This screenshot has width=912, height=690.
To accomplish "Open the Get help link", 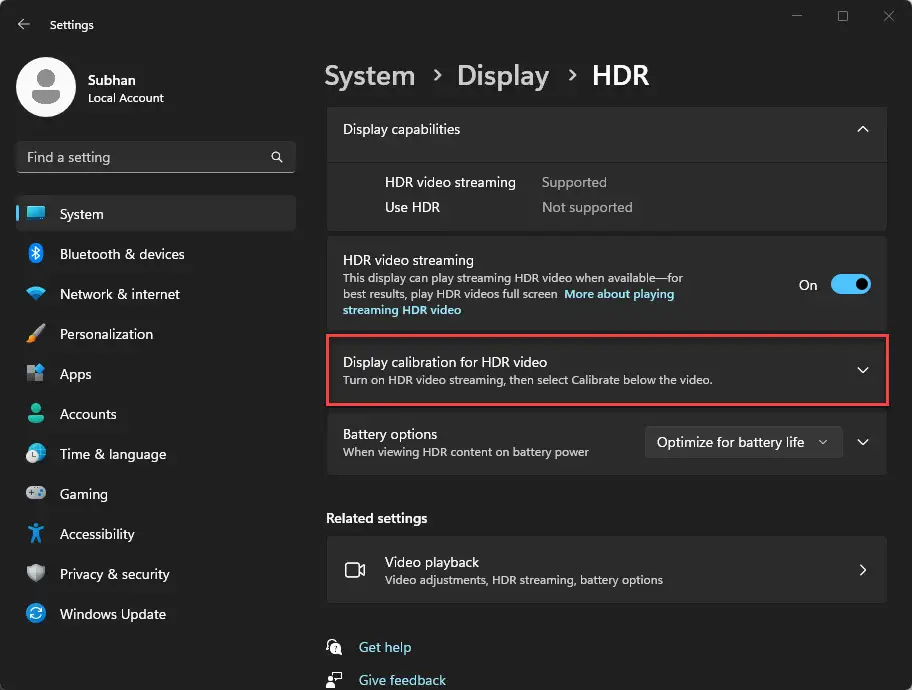I will coord(384,647).
